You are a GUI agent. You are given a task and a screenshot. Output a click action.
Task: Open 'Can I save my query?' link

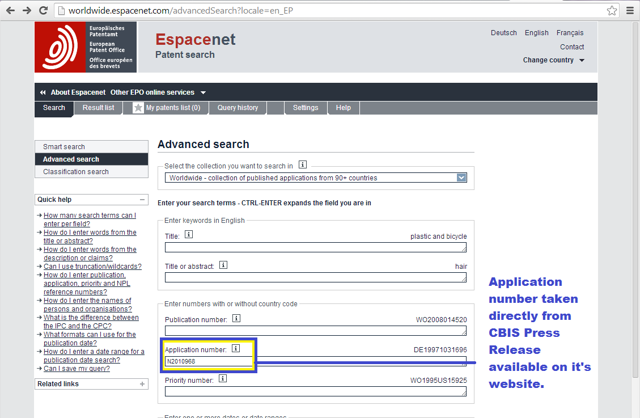coord(77,369)
